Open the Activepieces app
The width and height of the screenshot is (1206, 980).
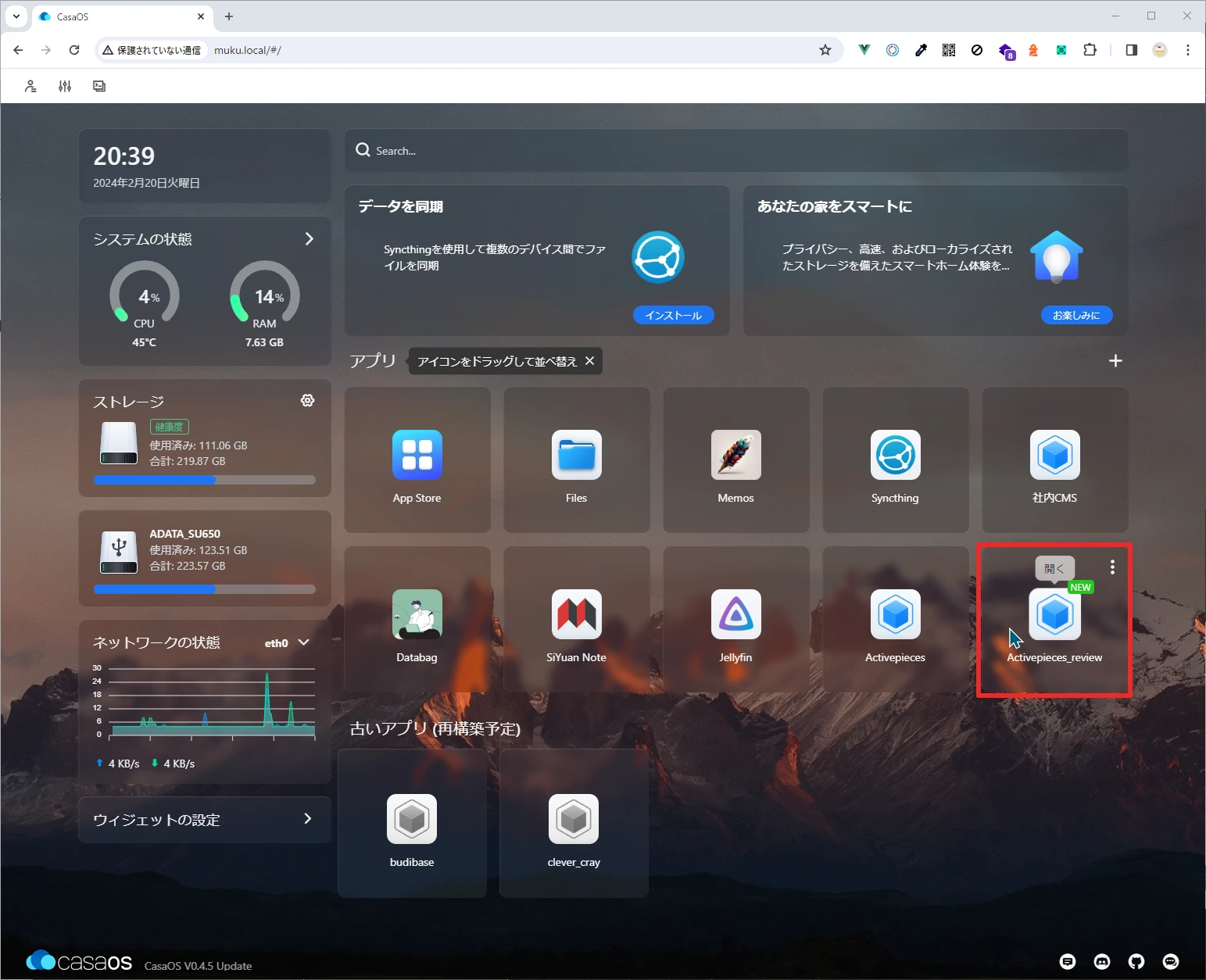896,614
